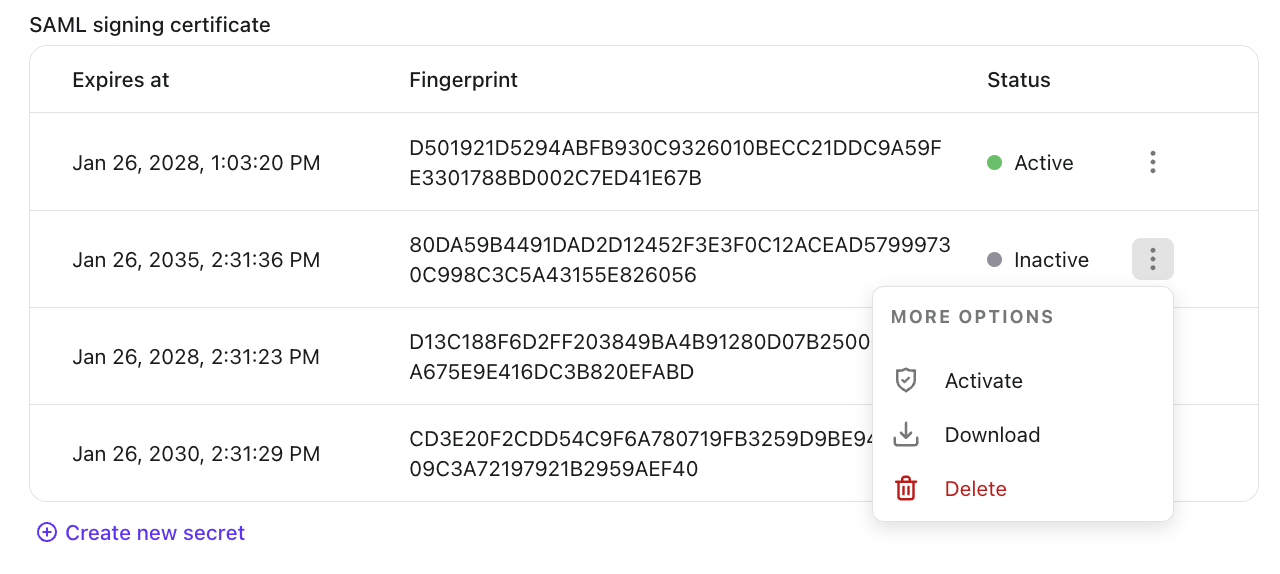Select Download in the More Options menu
The height and width of the screenshot is (574, 1280).
click(x=992, y=435)
